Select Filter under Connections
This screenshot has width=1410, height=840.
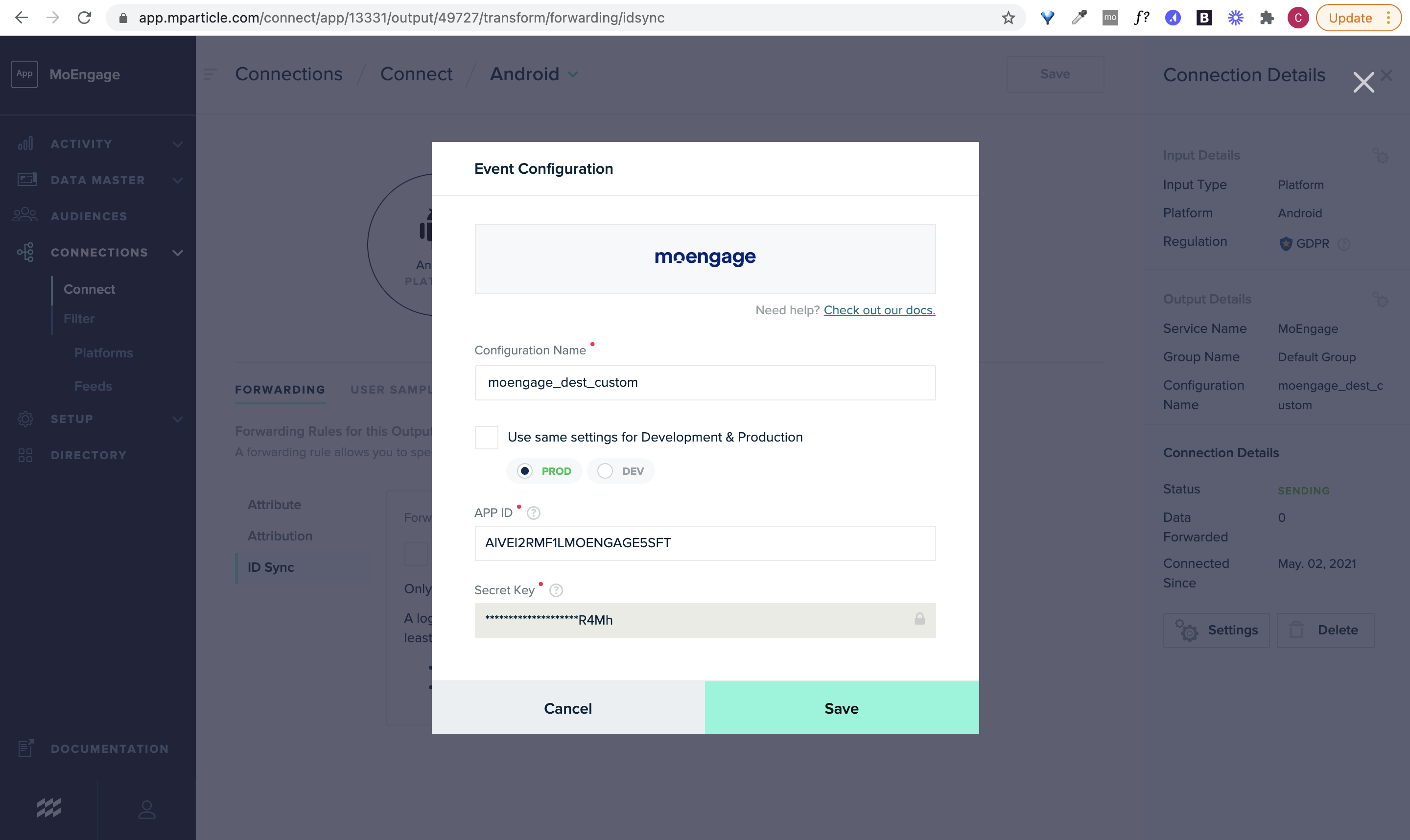tap(79, 319)
